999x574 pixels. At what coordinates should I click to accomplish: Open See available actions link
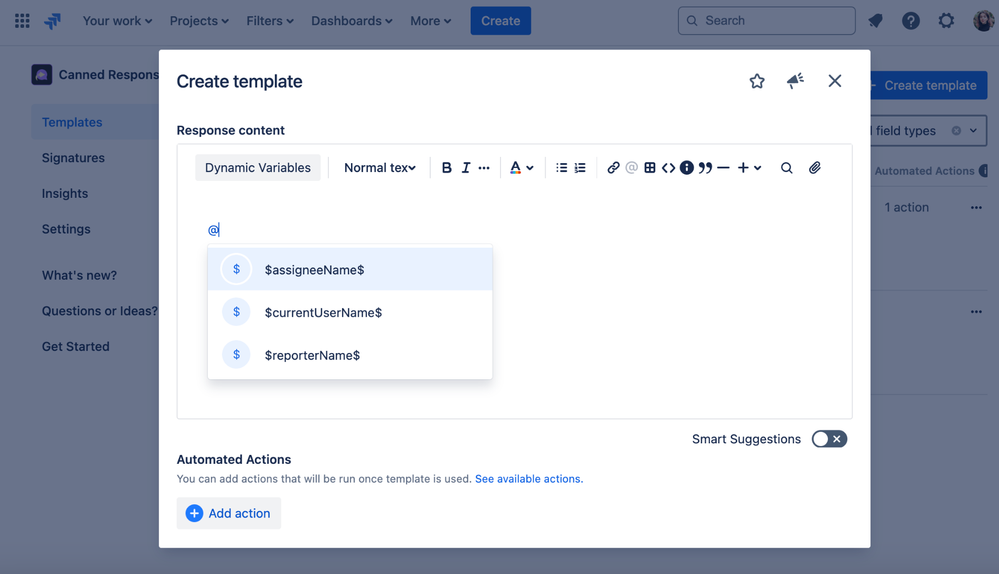529,478
